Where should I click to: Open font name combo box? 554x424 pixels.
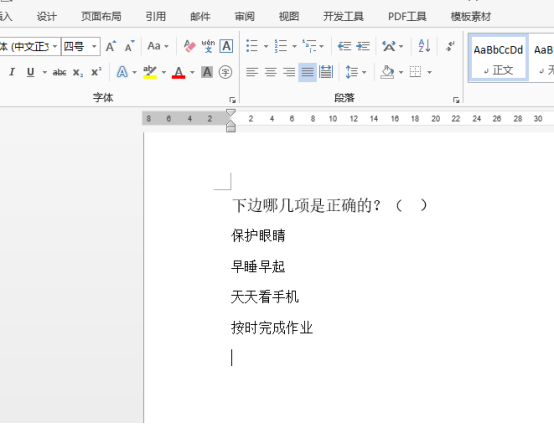click(30, 46)
